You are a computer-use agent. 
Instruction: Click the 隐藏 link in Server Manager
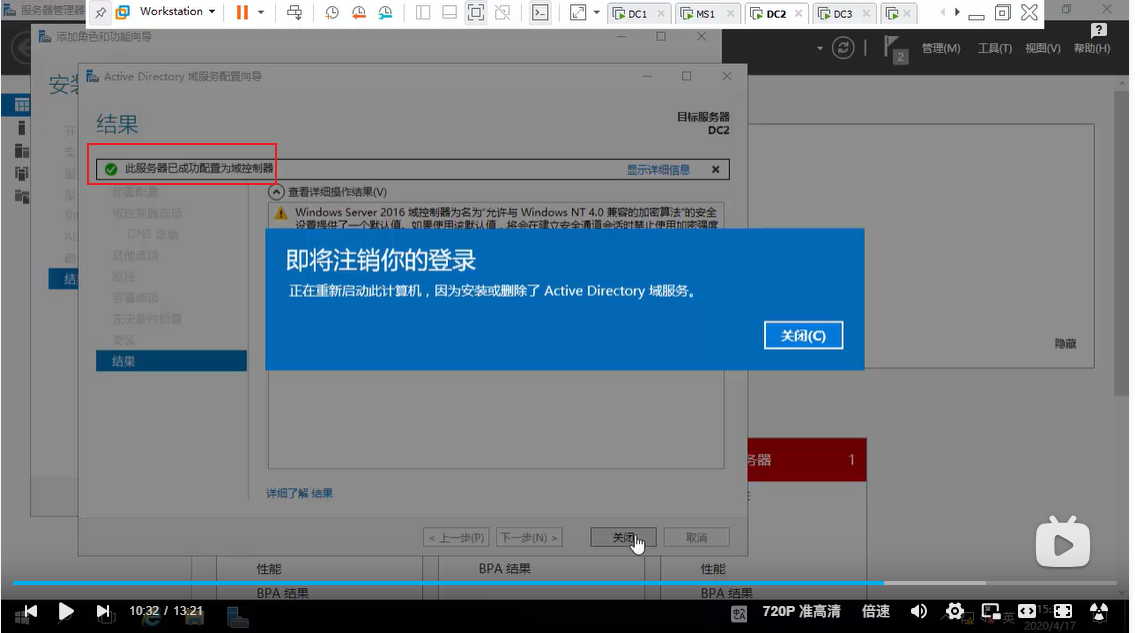[1065, 344]
